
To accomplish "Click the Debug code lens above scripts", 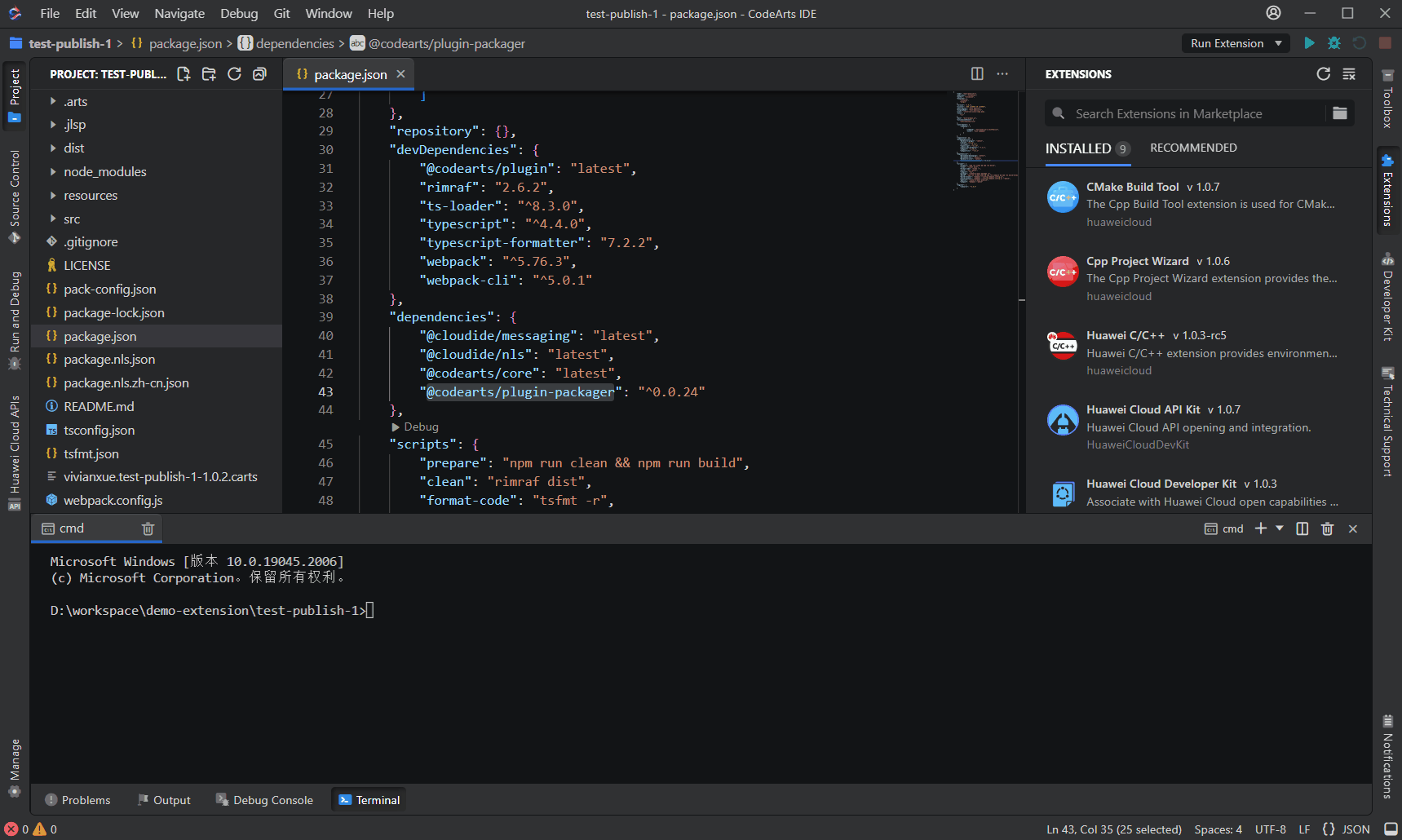I will coord(420,427).
